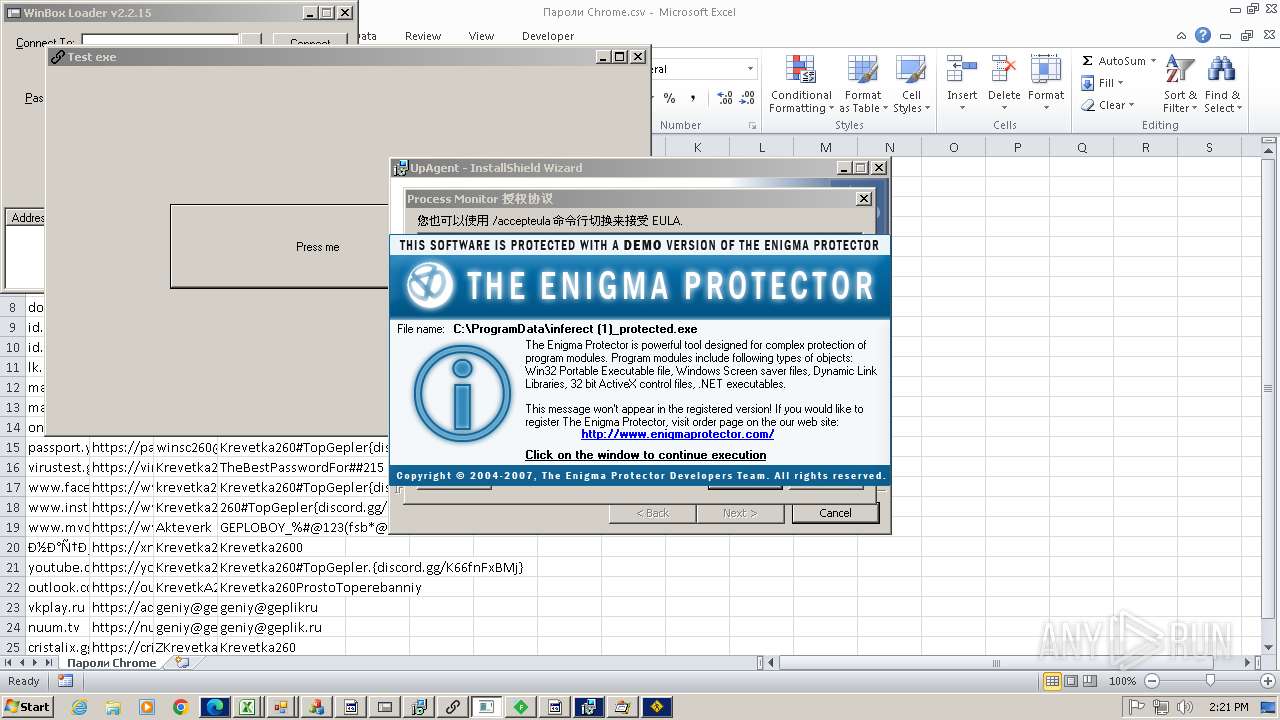Expand the Insert cells dropdown arrow

pyautogui.click(x=962, y=108)
